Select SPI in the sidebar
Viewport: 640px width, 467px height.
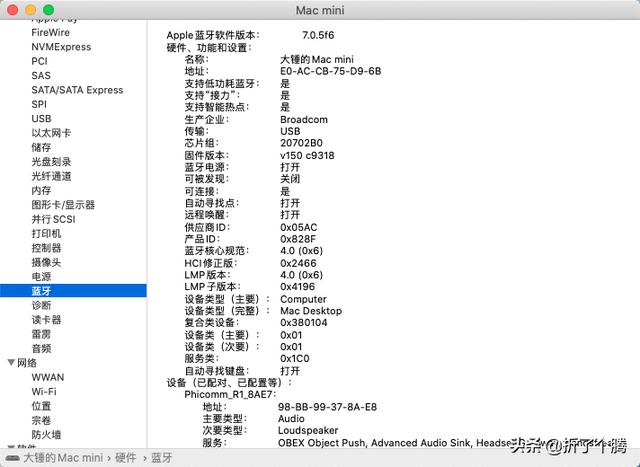[x=39, y=104]
